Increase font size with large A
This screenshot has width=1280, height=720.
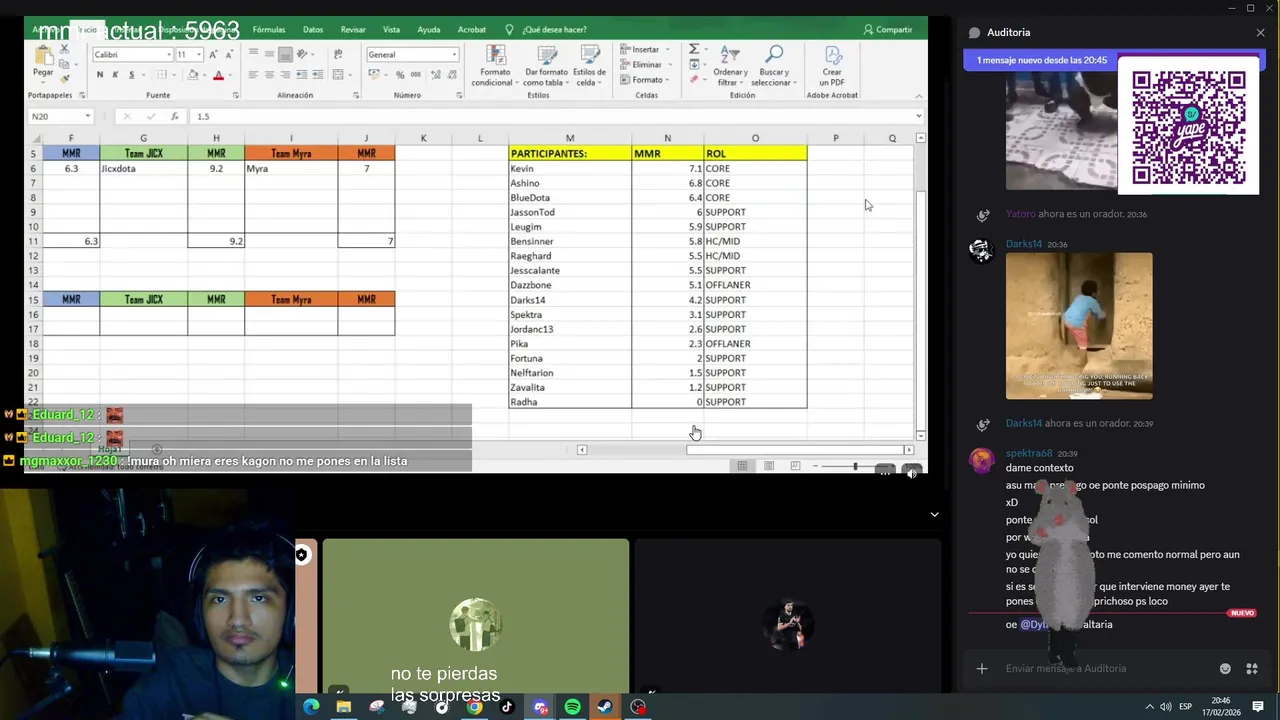tap(215, 54)
